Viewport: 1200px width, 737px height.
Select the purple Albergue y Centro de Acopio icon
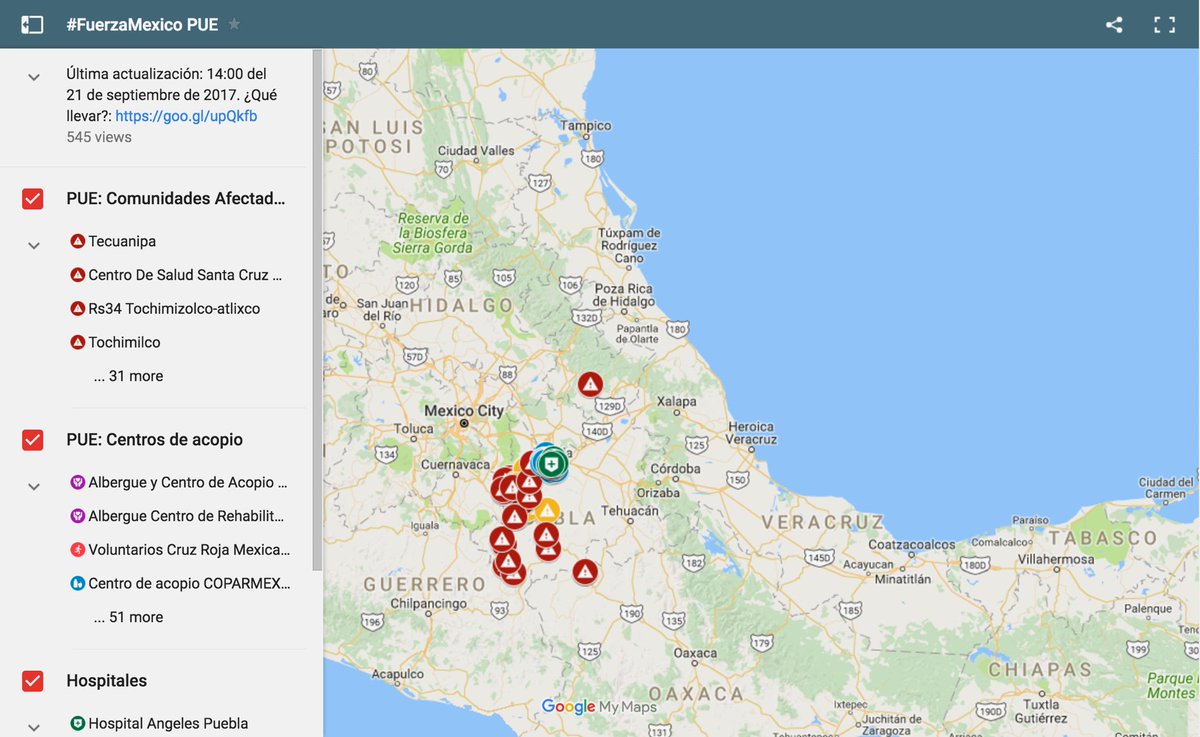click(77, 482)
